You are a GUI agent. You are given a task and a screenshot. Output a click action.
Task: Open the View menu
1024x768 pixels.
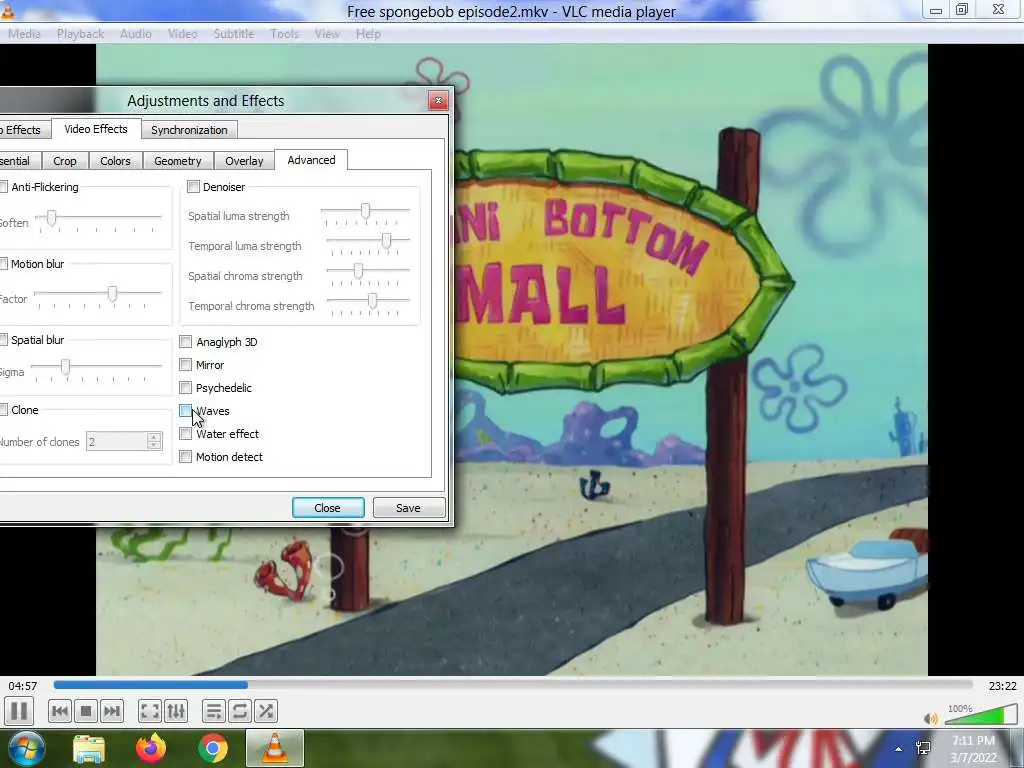[327, 34]
